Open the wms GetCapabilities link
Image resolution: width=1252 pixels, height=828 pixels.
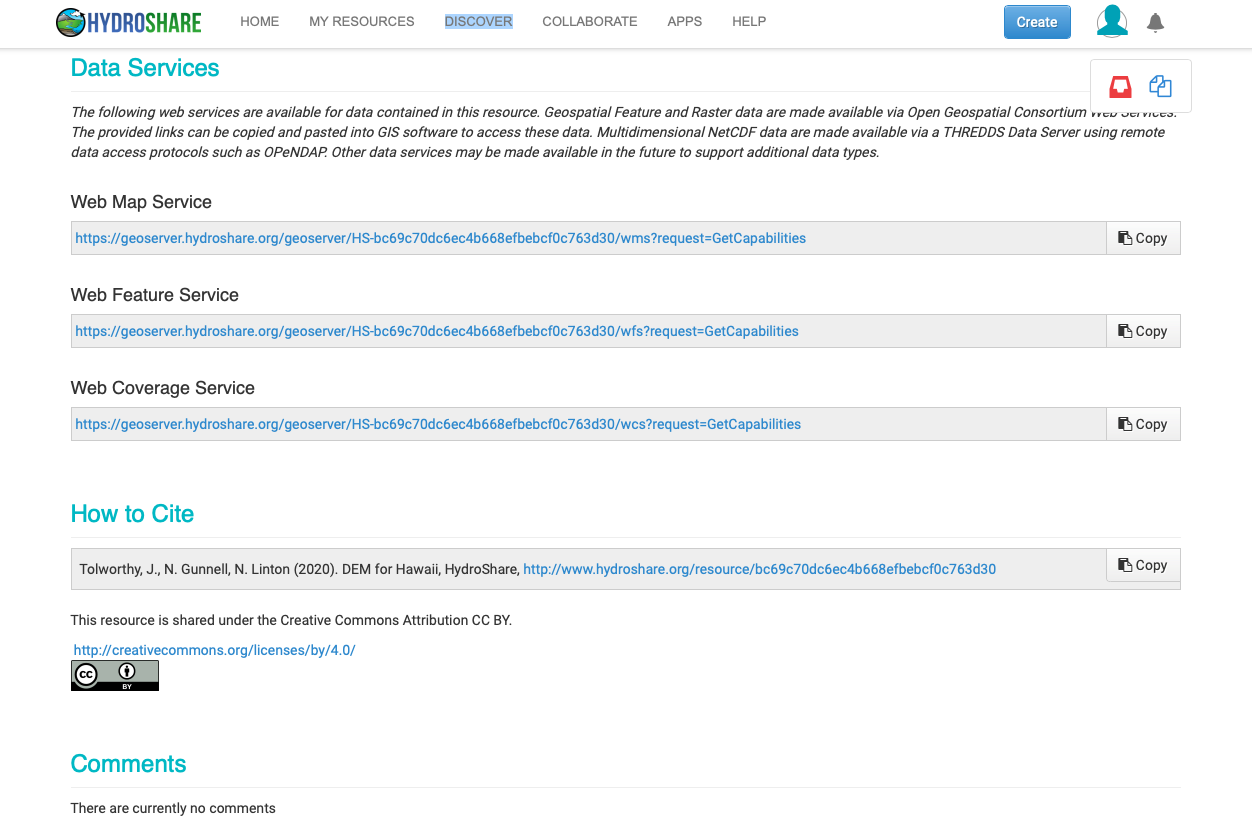tap(441, 238)
